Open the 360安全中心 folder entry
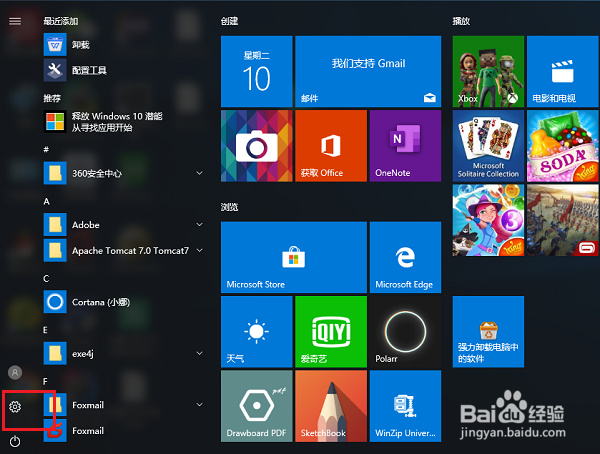The image size is (600, 454). [124, 173]
